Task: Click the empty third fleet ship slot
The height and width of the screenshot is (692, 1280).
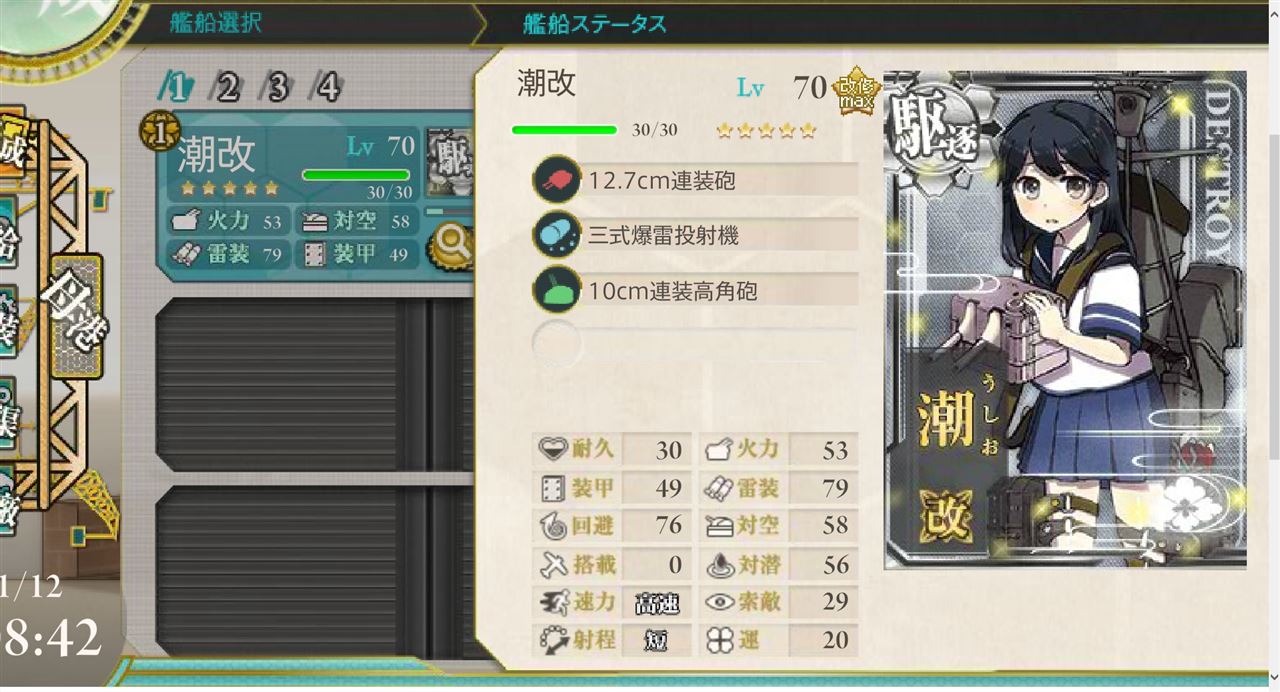Action: pyautogui.click(x=315, y=572)
